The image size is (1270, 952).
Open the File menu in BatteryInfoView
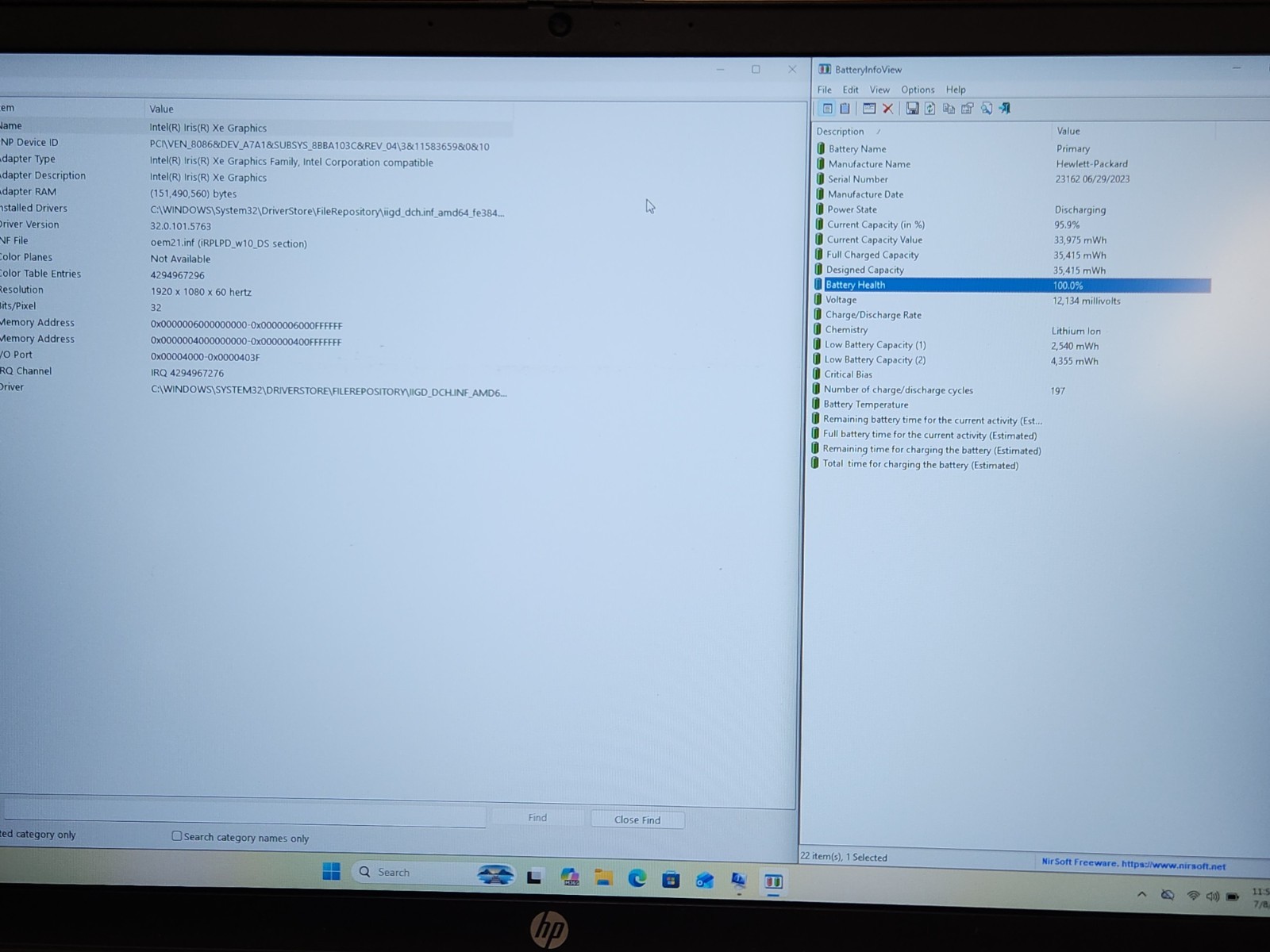825,90
